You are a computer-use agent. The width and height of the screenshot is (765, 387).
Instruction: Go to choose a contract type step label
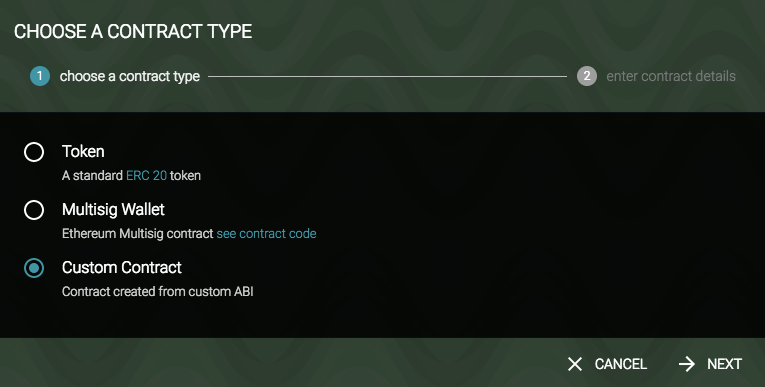tap(130, 76)
